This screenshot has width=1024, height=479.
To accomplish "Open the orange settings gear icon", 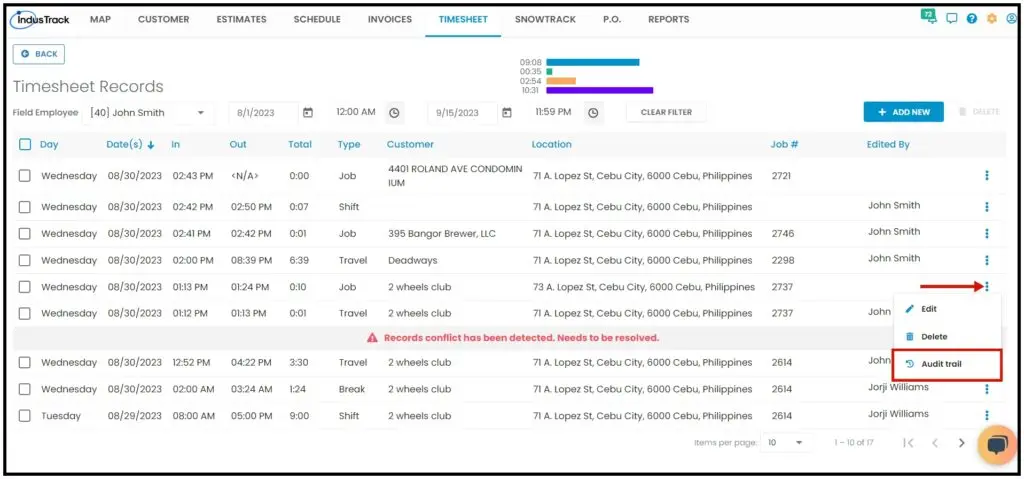I will point(992,19).
